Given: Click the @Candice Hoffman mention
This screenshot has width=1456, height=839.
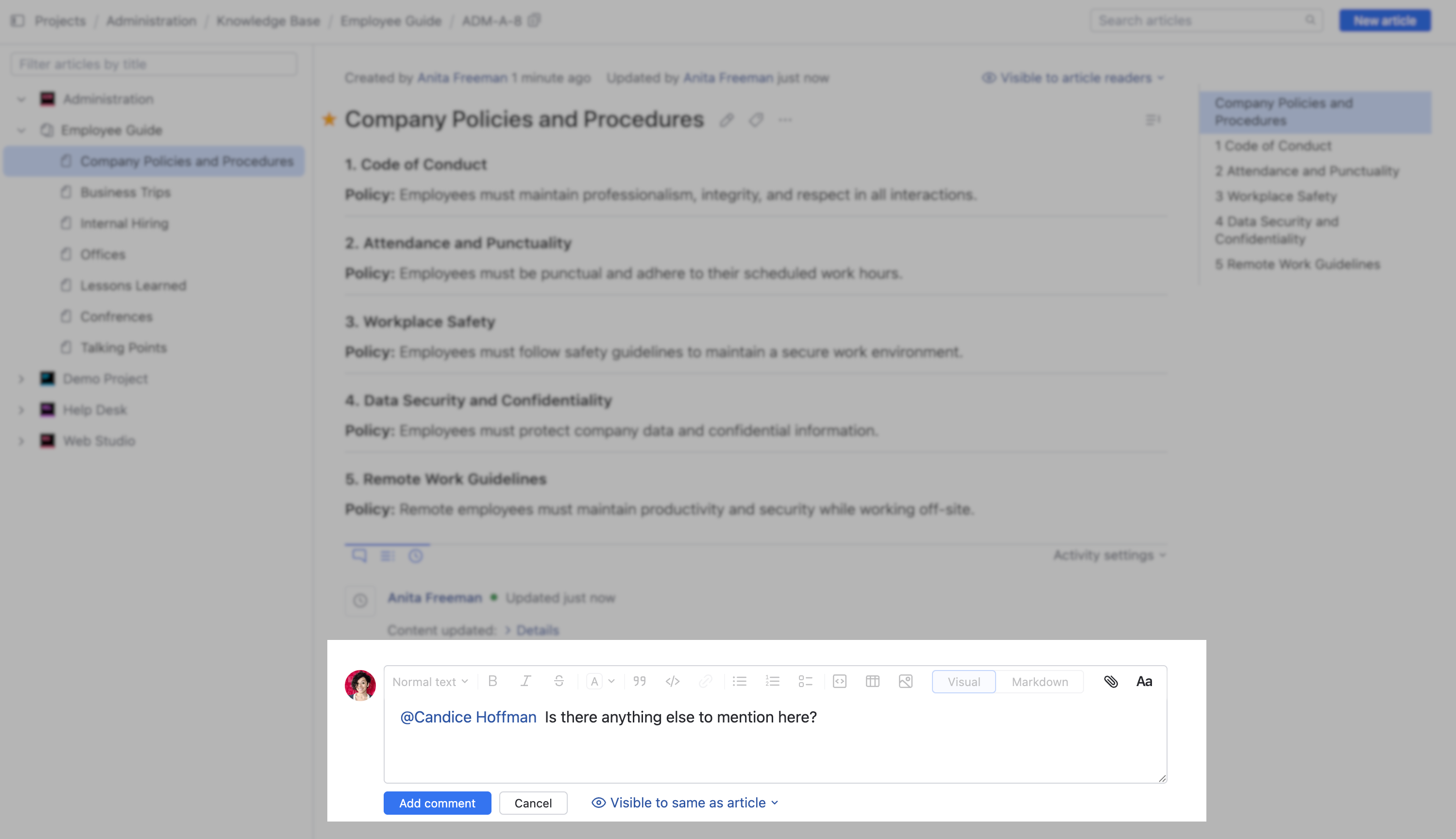Looking at the screenshot, I should [468, 717].
